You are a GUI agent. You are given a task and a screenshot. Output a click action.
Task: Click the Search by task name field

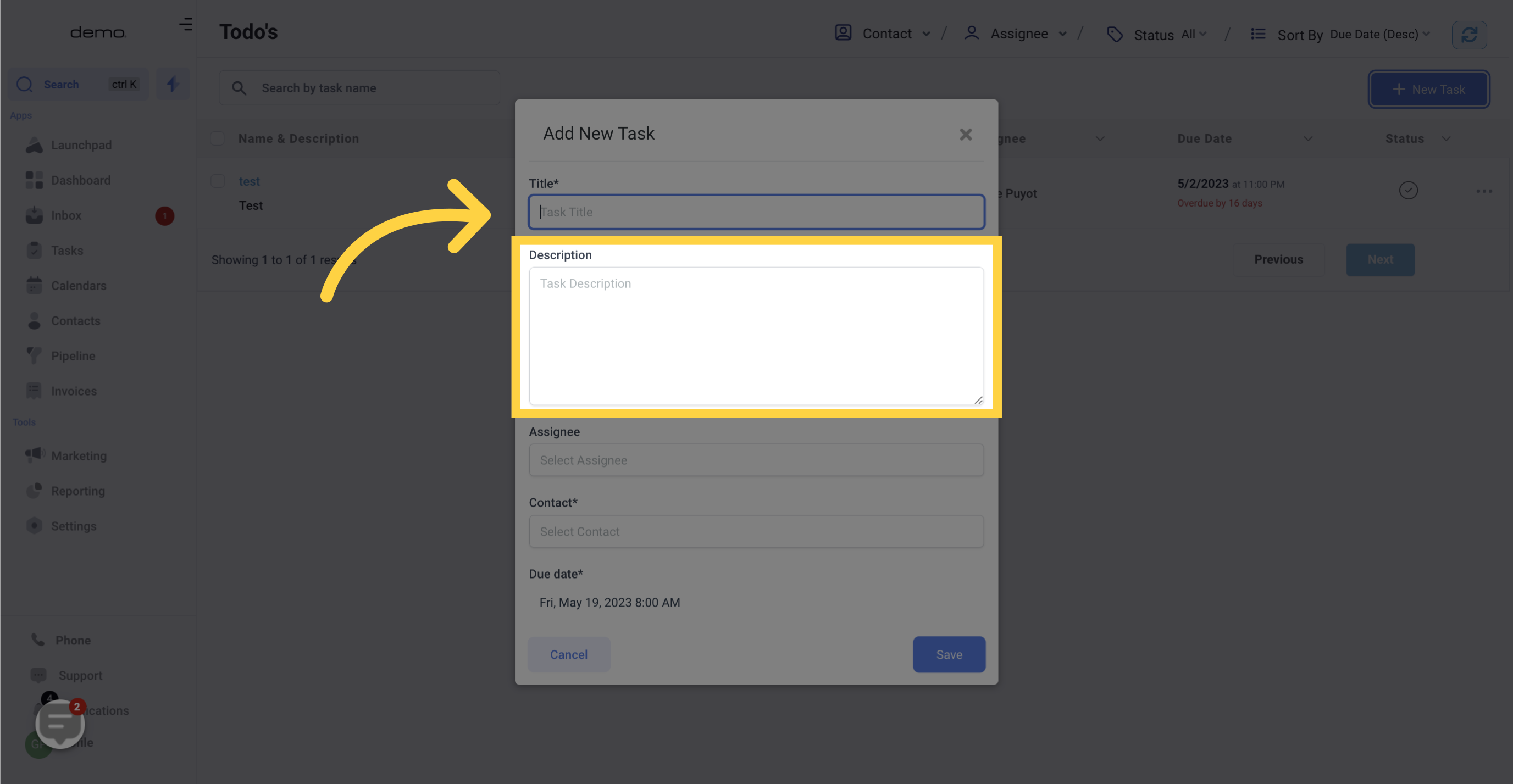(359, 88)
